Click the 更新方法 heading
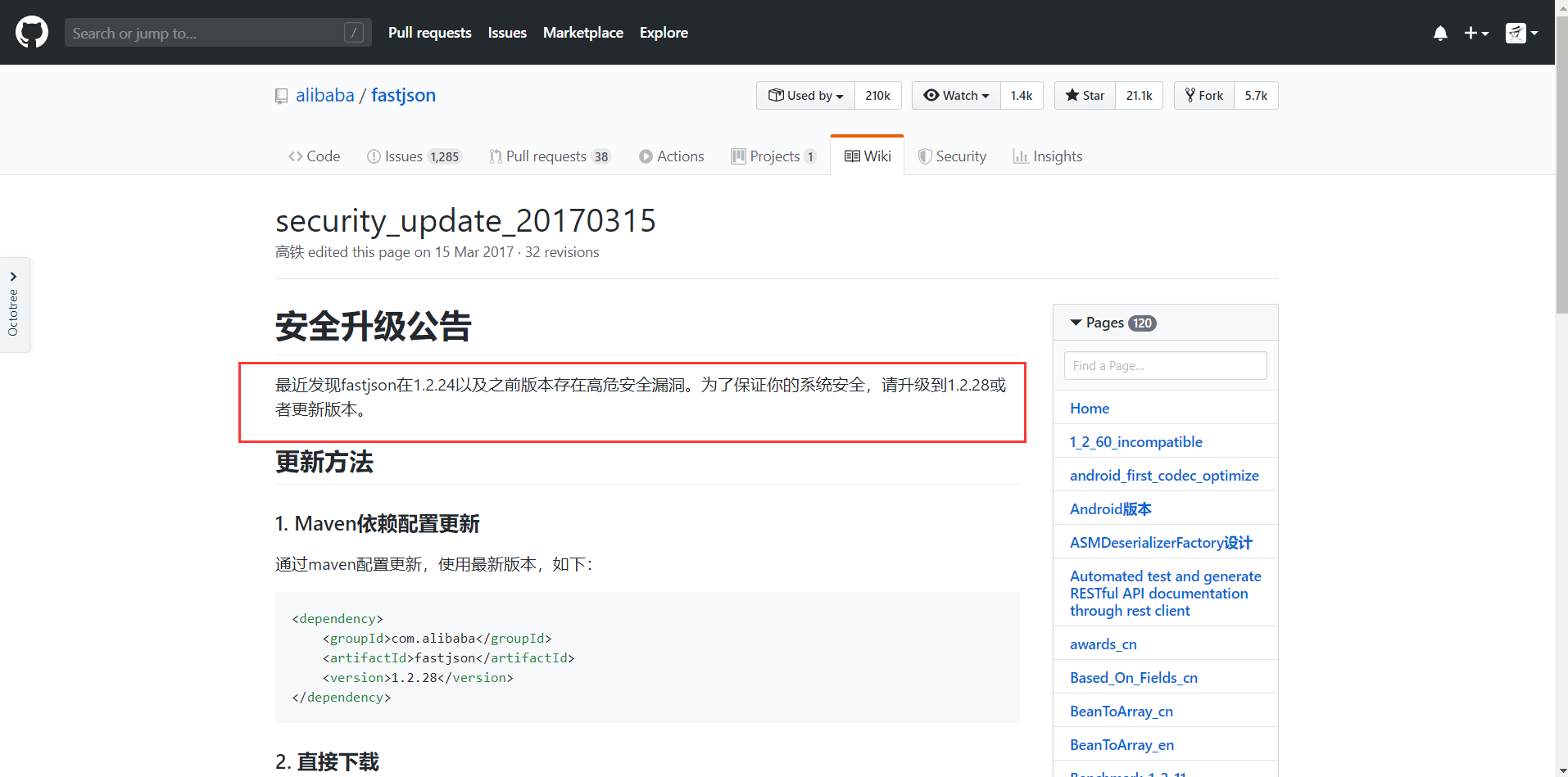Viewport: 1568px width, 777px height. coord(324,462)
